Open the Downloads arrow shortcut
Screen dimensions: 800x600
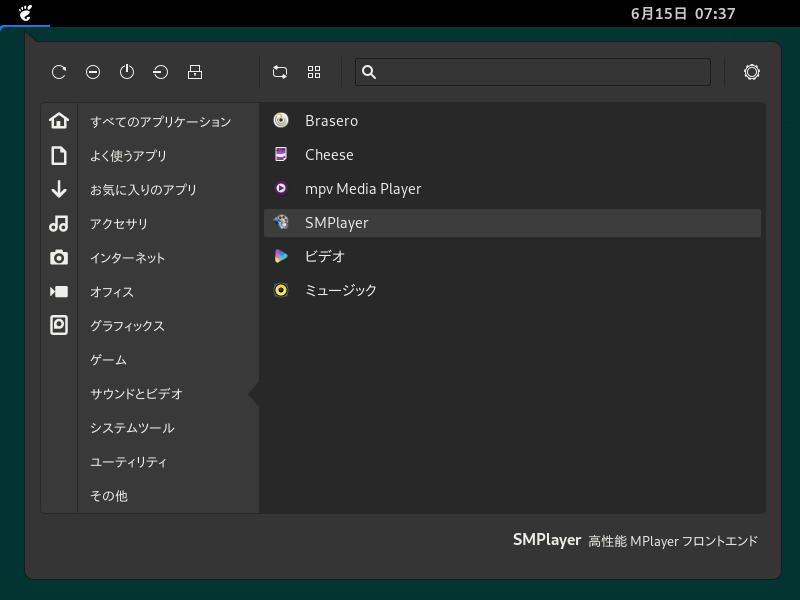pos(59,189)
